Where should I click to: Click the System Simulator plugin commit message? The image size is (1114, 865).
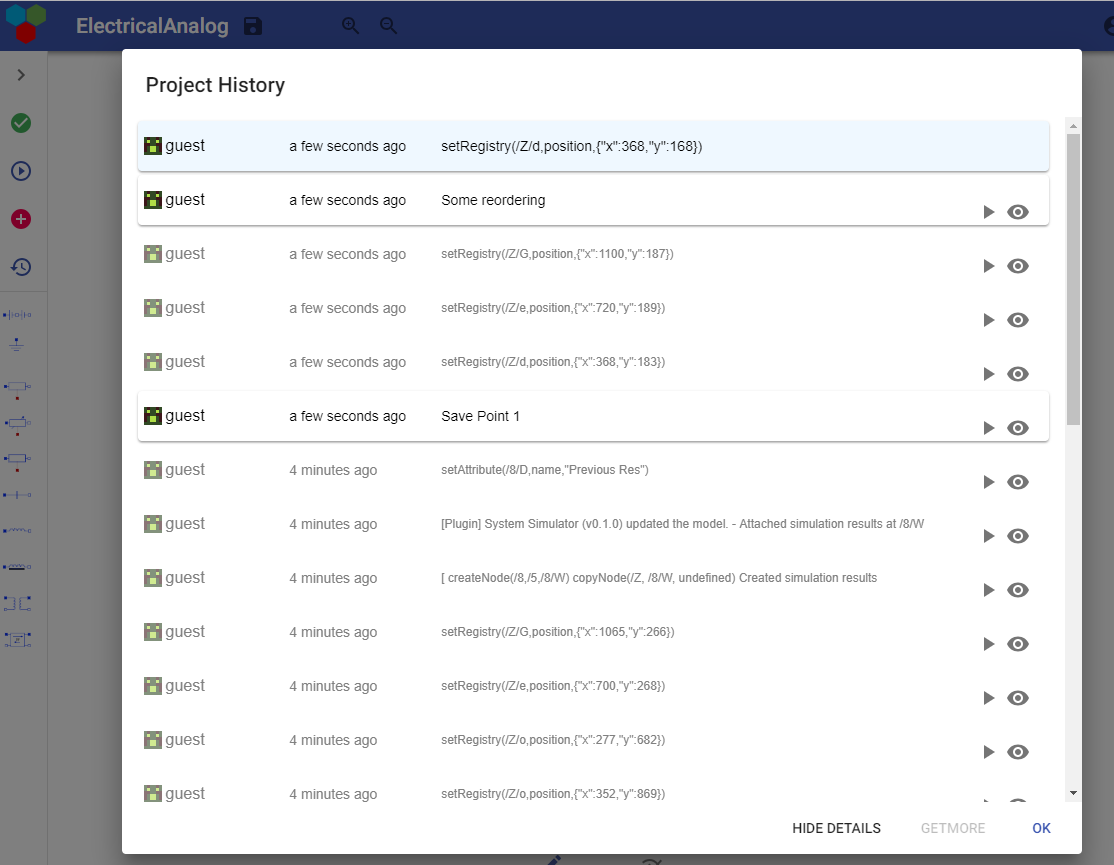[682, 523]
